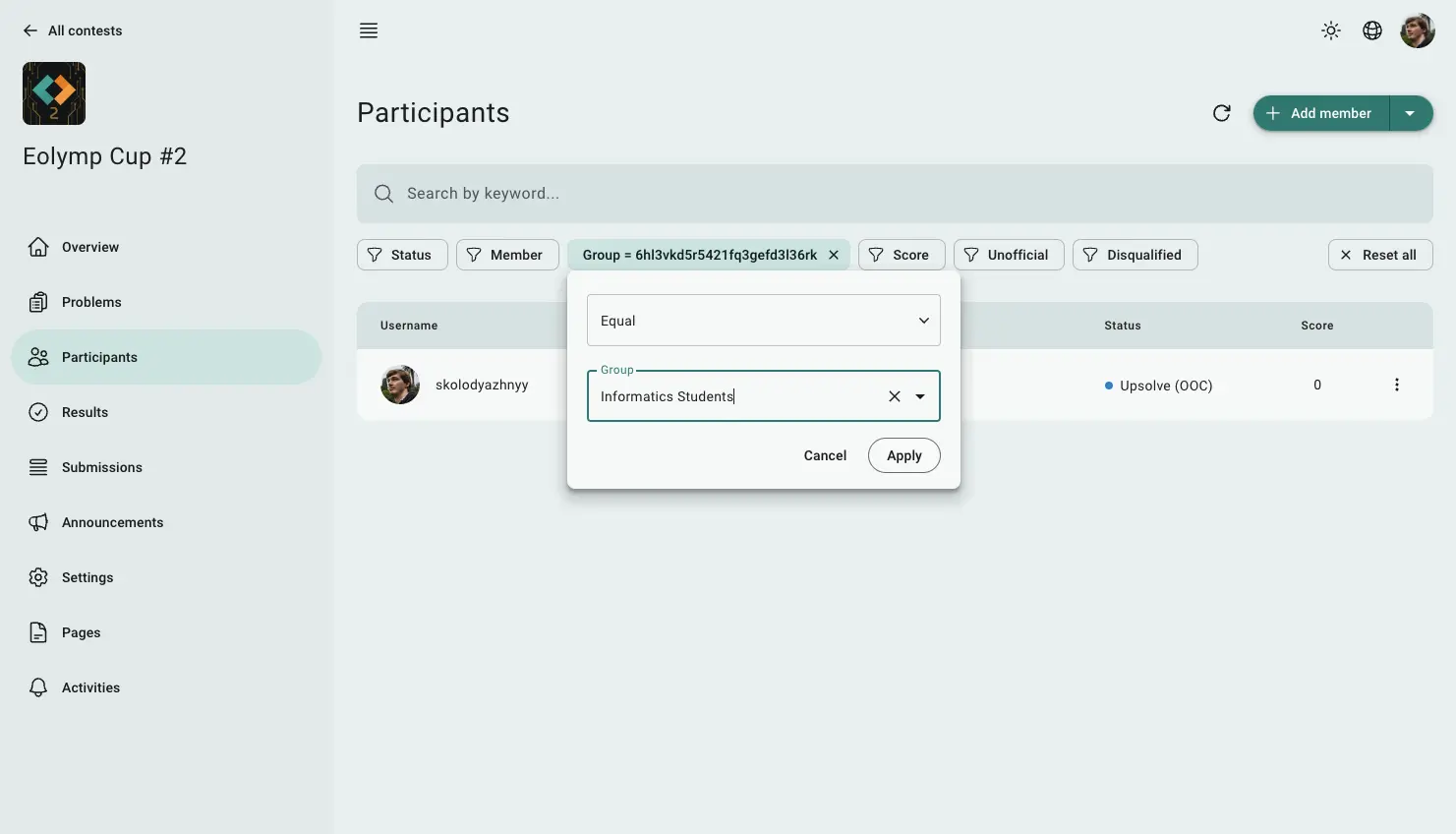Image resolution: width=1456 pixels, height=834 pixels.
Task: Open row actions for skolodyazhnyy
Action: [x=1396, y=385]
